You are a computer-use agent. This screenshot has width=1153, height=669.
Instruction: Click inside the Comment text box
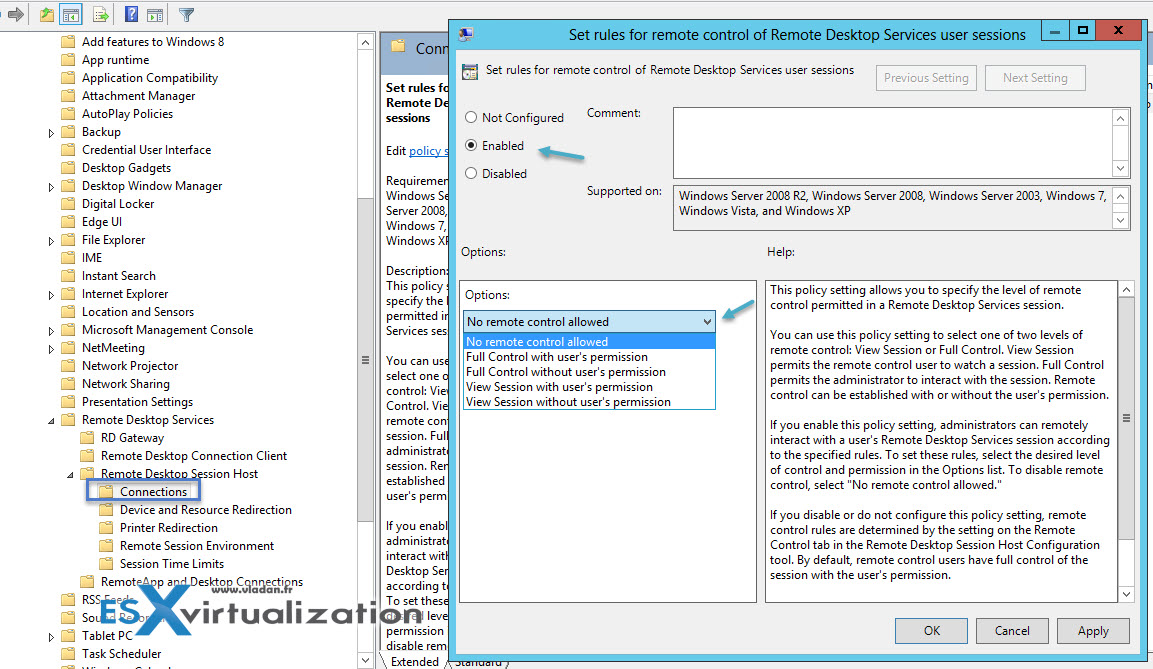[893, 143]
